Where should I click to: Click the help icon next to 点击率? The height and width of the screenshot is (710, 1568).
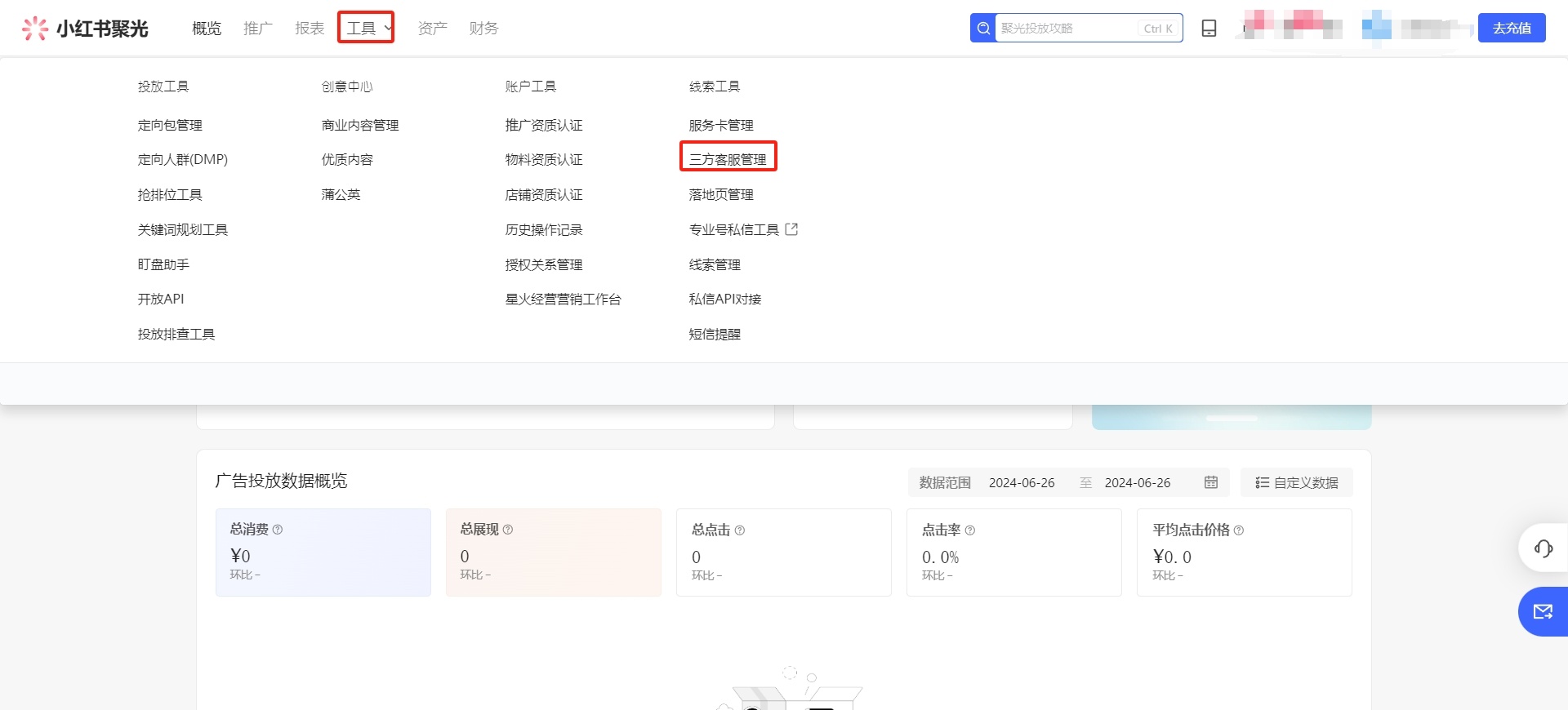tap(970, 530)
